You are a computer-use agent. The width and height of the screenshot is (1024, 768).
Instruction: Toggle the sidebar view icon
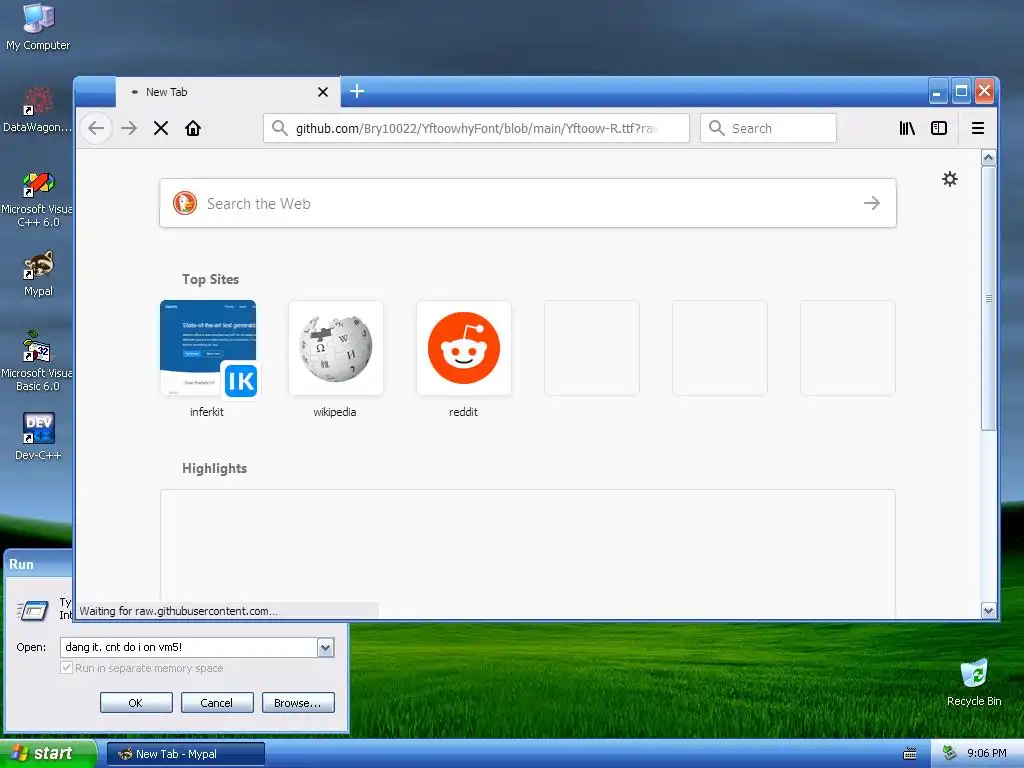[x=938, y=128]
